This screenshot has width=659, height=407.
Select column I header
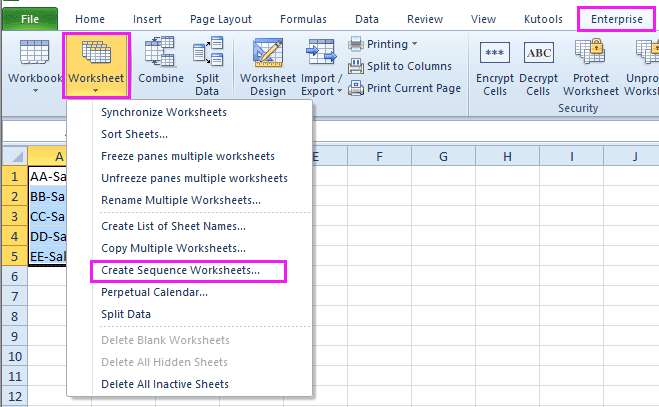pyautogui.click(x=572, y=156)
